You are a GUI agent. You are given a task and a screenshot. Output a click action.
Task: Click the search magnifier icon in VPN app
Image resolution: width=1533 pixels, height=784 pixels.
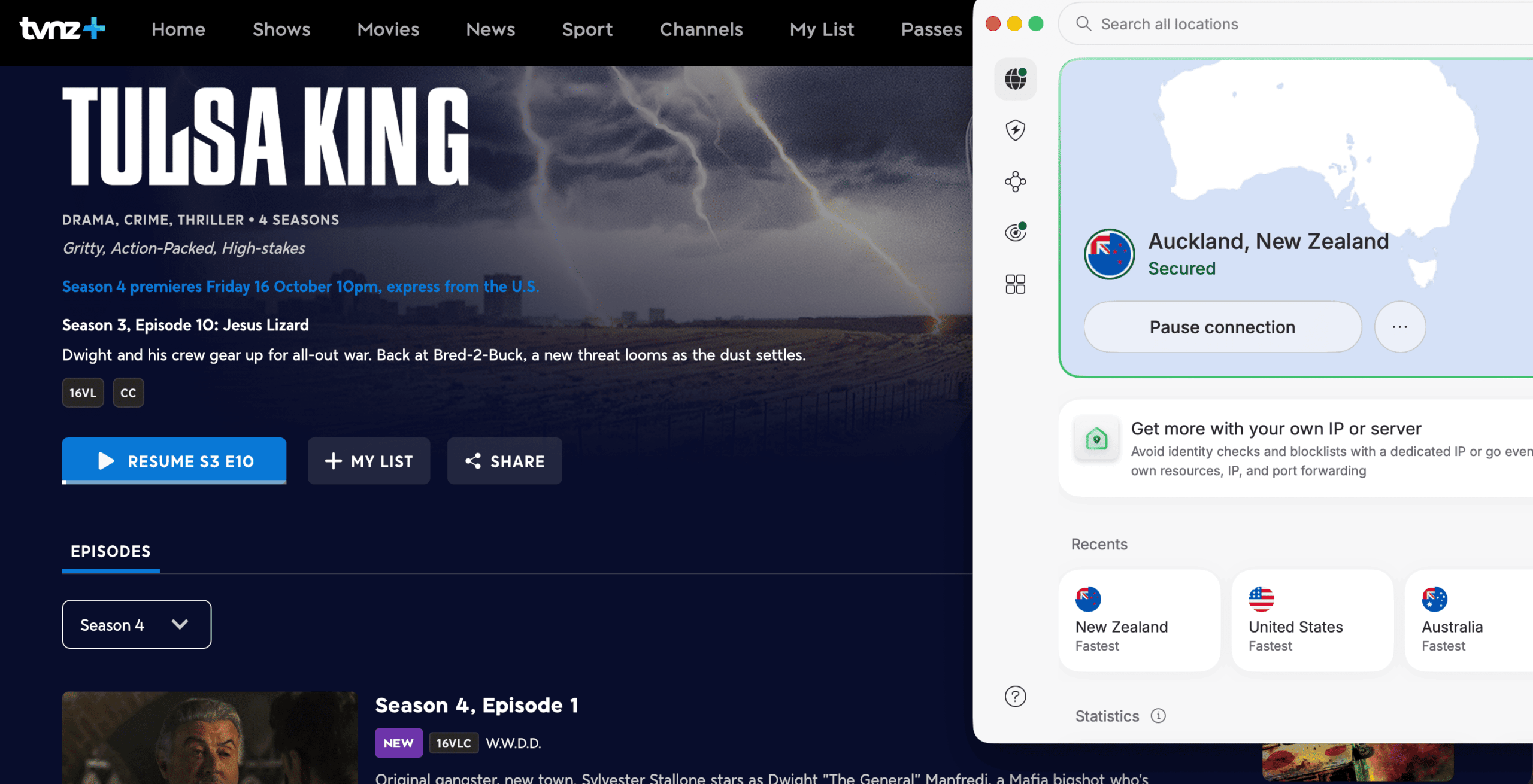click(1083, 23)
